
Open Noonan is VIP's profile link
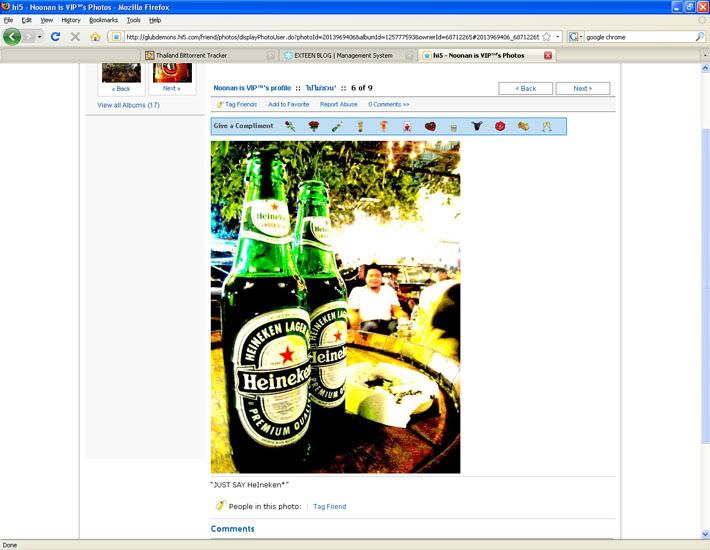(252, 88)
